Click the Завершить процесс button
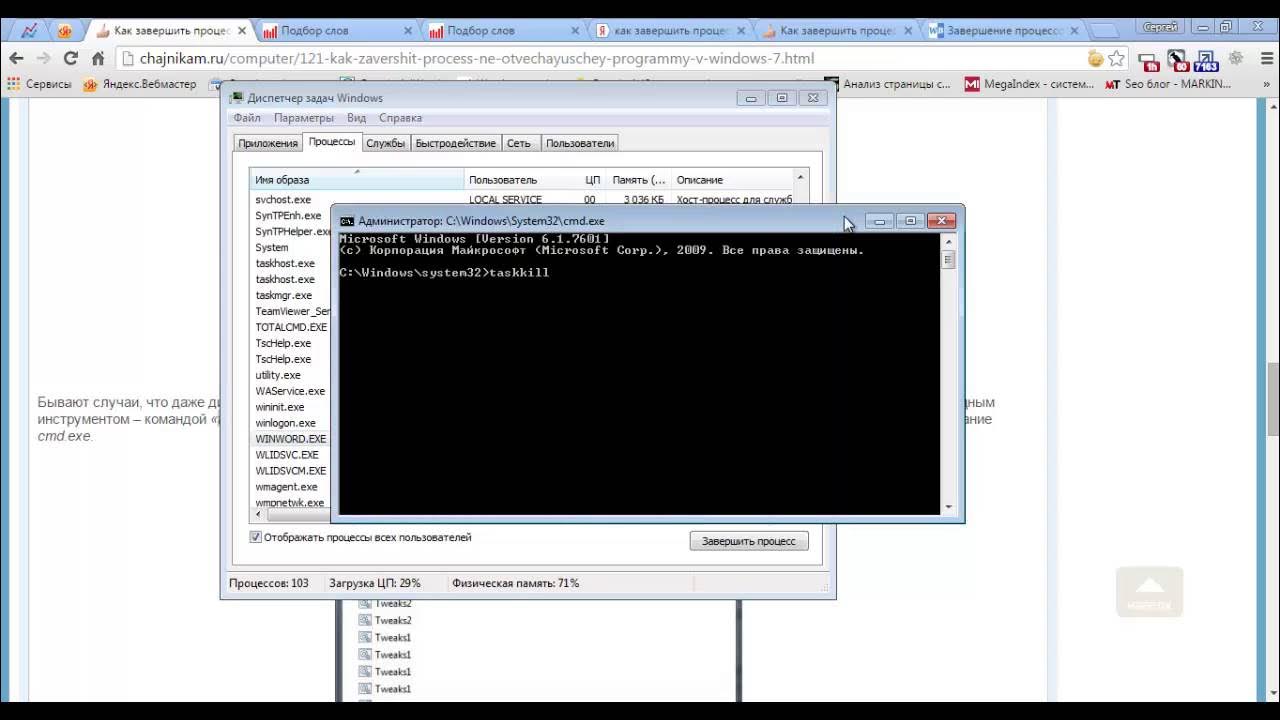The image size is (1280, 720). (749, 541)
